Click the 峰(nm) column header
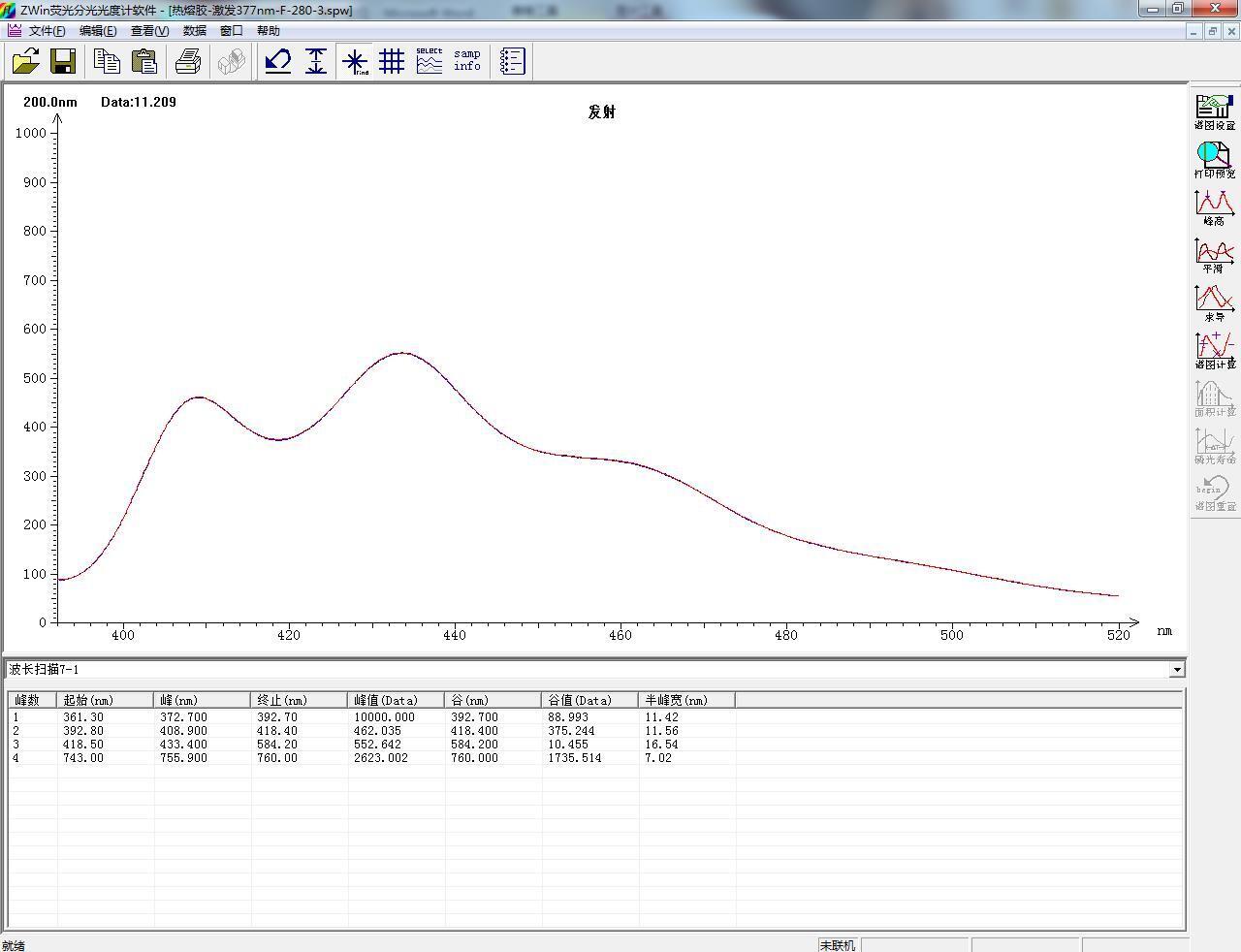Screen dimensions: 1241x952 (x=203, y=700)
